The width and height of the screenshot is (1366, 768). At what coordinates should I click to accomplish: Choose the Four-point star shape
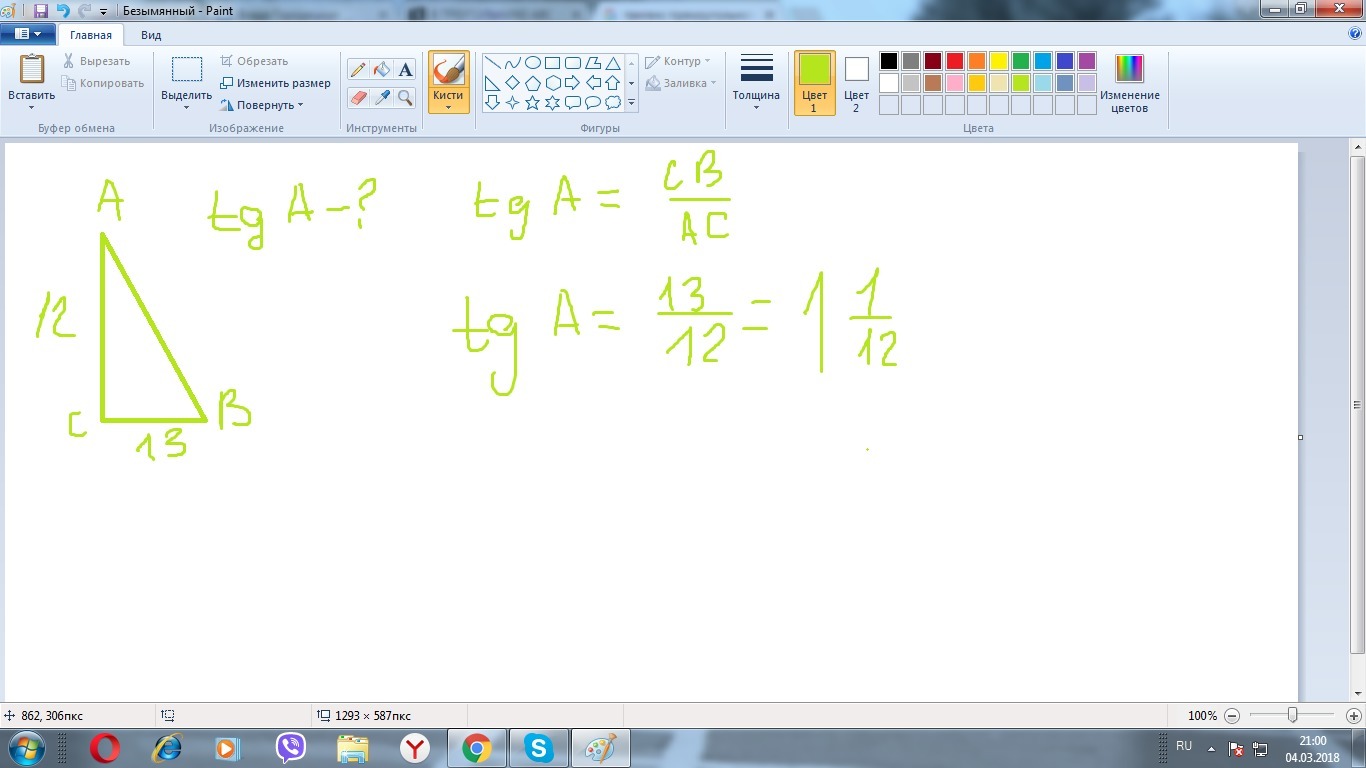tap(513, 102)
